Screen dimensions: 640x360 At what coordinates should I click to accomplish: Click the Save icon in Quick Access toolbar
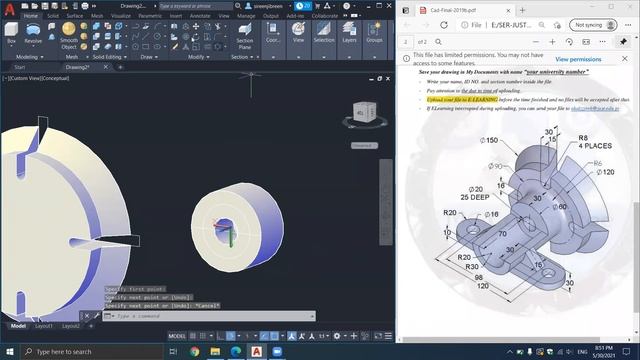point(45,6)
